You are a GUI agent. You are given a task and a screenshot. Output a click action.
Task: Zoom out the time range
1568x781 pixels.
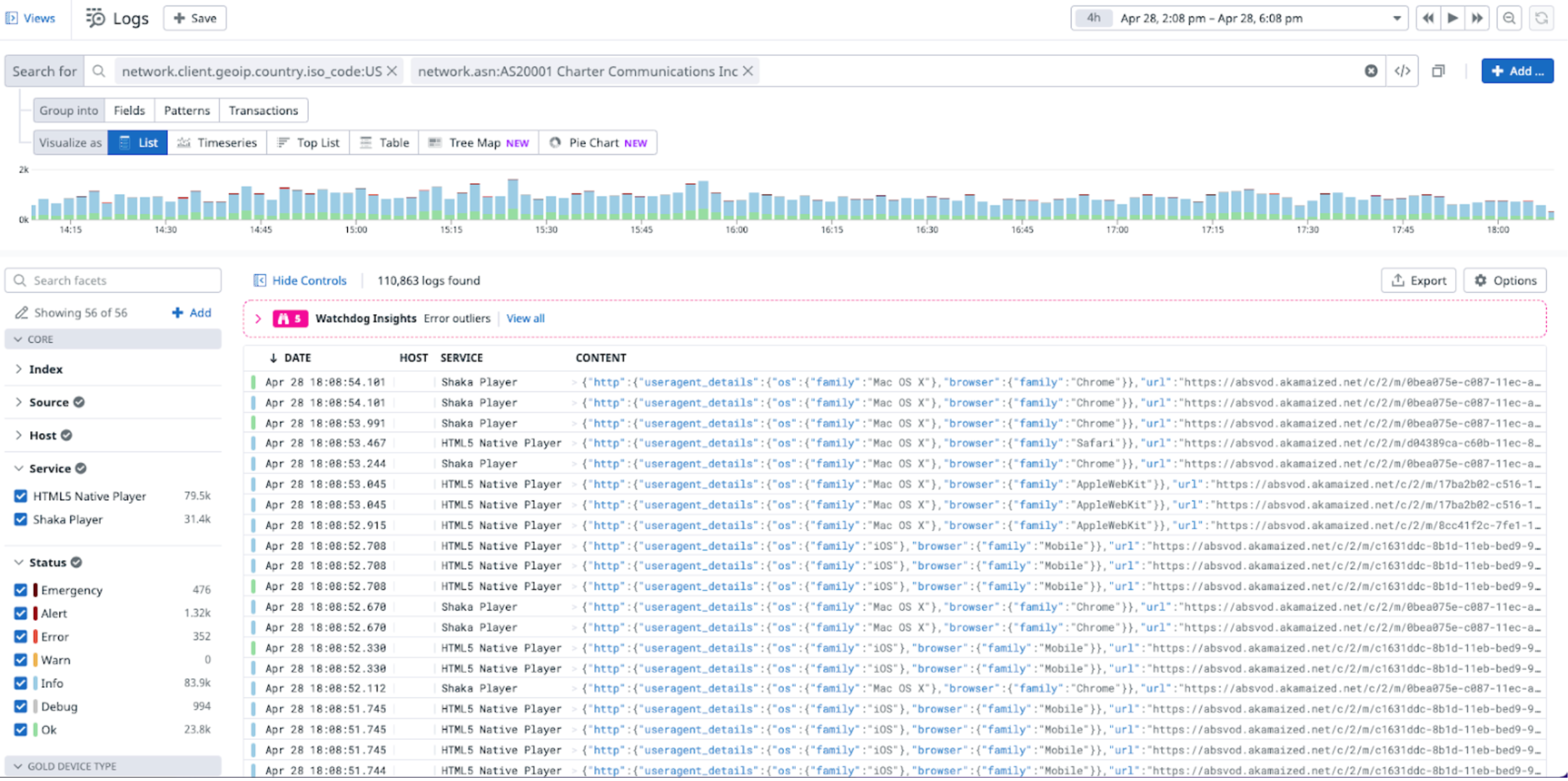tap(1509, 18)
